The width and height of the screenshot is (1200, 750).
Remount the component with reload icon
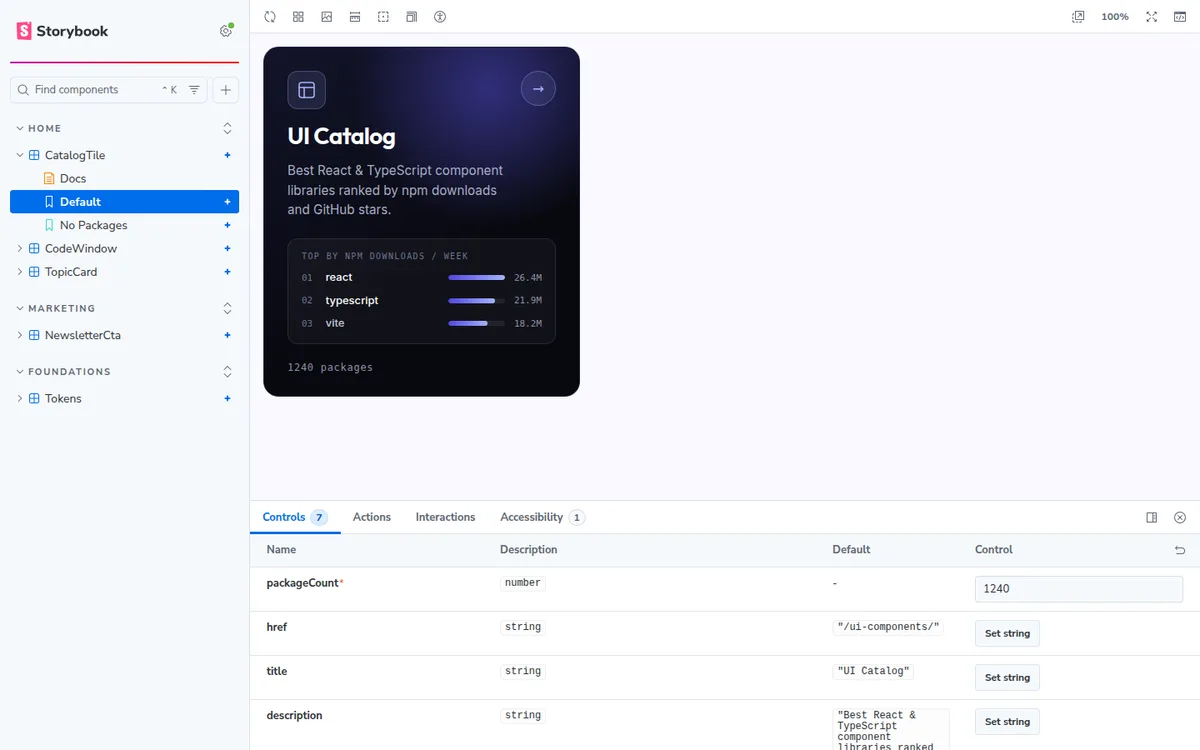(270, 17)
